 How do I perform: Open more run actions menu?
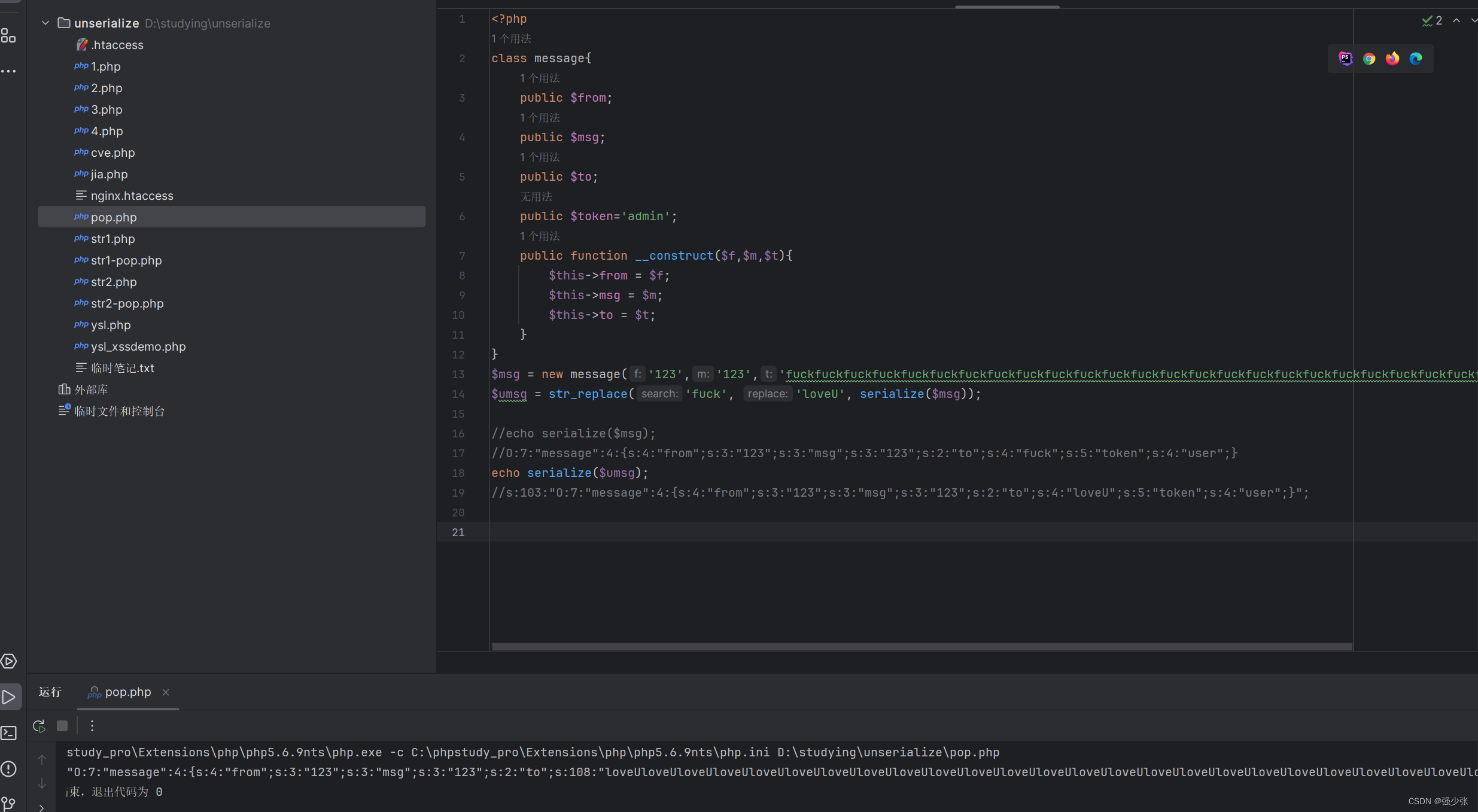[x=92, y=726]
